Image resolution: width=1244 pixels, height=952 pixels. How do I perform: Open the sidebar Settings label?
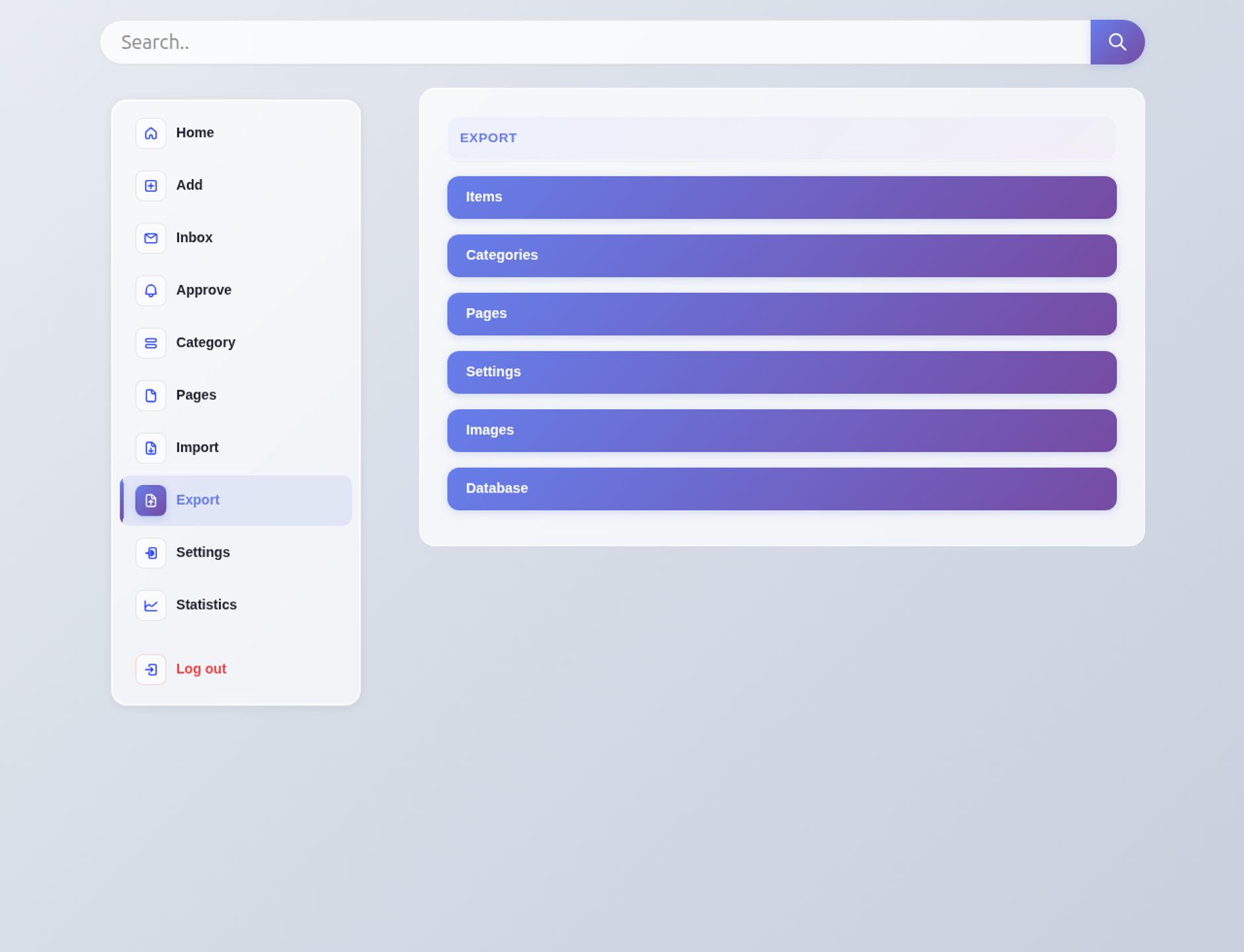[203, 552]
